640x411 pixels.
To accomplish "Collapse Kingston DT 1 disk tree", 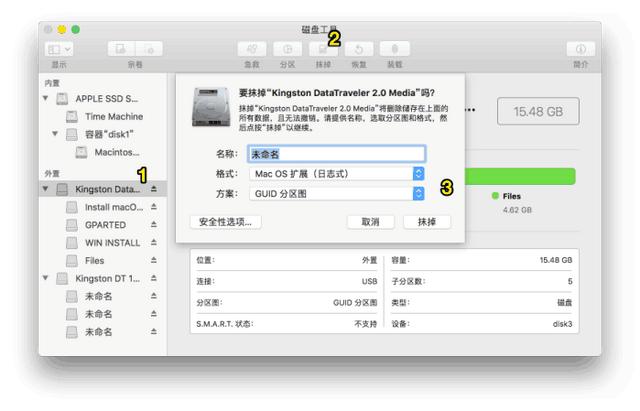I will click(x=46, y=278).
